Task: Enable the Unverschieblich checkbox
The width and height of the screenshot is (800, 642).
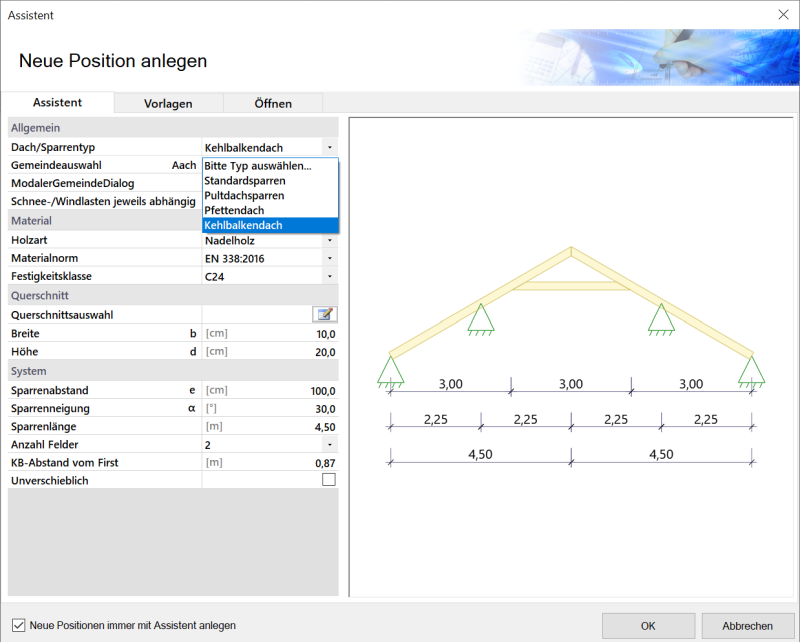Action: click(x=329, y=480)
